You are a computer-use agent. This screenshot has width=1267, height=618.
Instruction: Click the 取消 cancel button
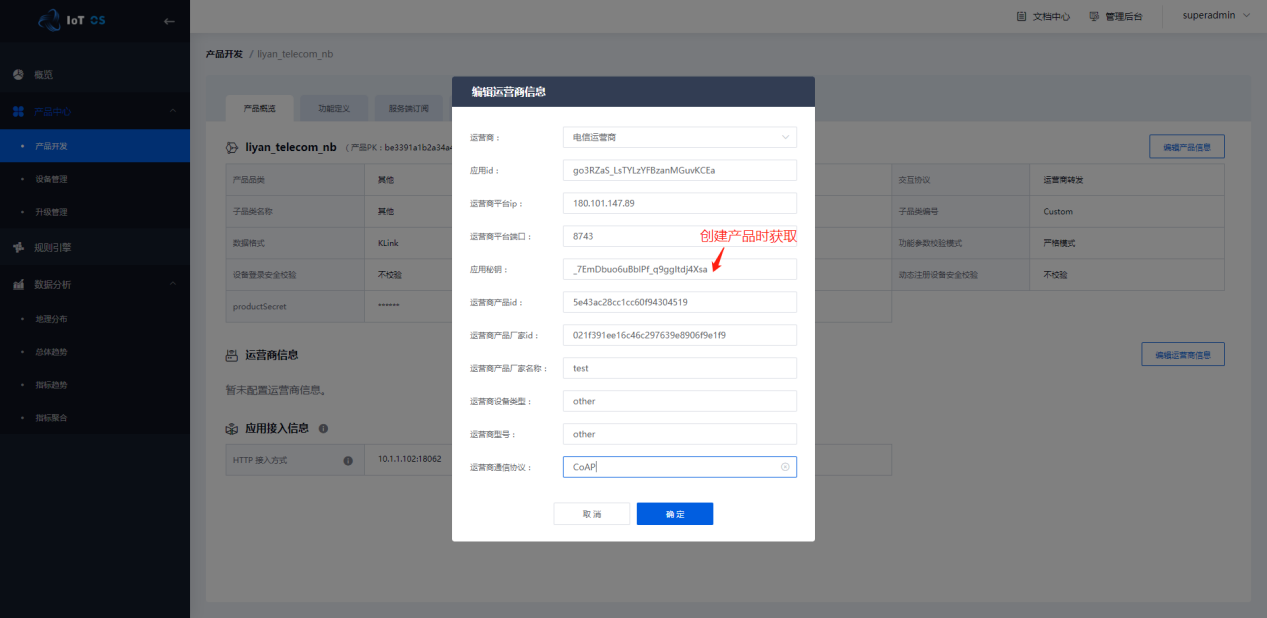pos(592,514)
